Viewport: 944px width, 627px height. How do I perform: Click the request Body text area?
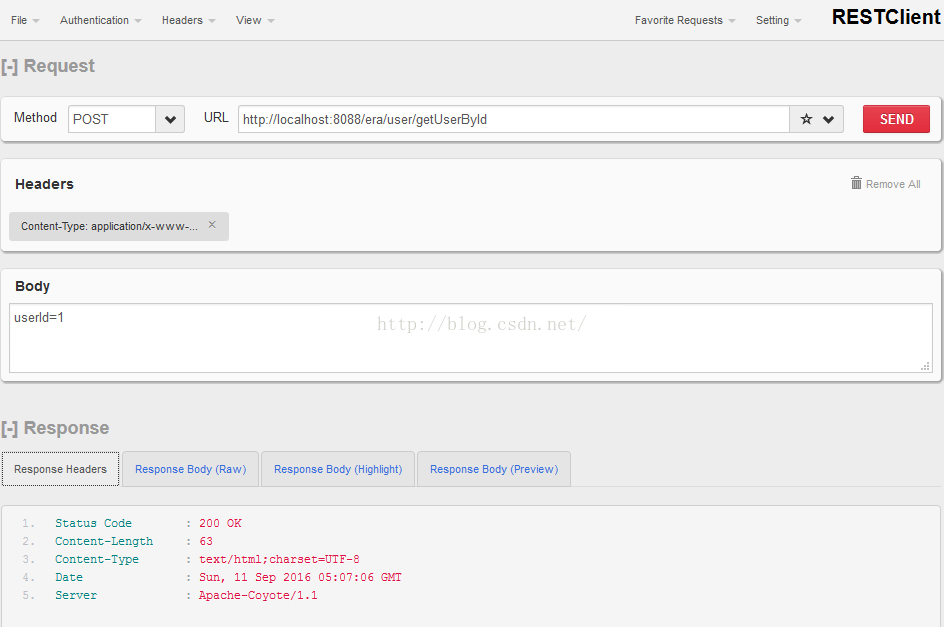click(x=471, y=338)
